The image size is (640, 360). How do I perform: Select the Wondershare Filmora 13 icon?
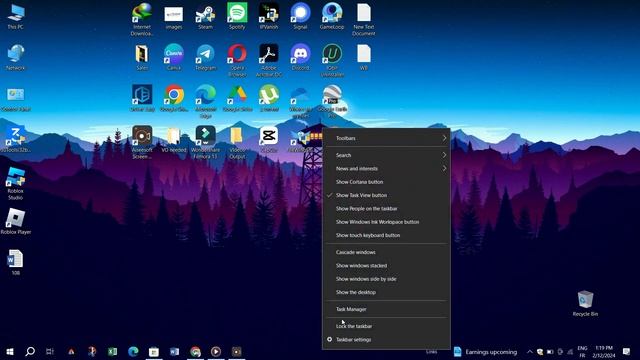point(205,142)
